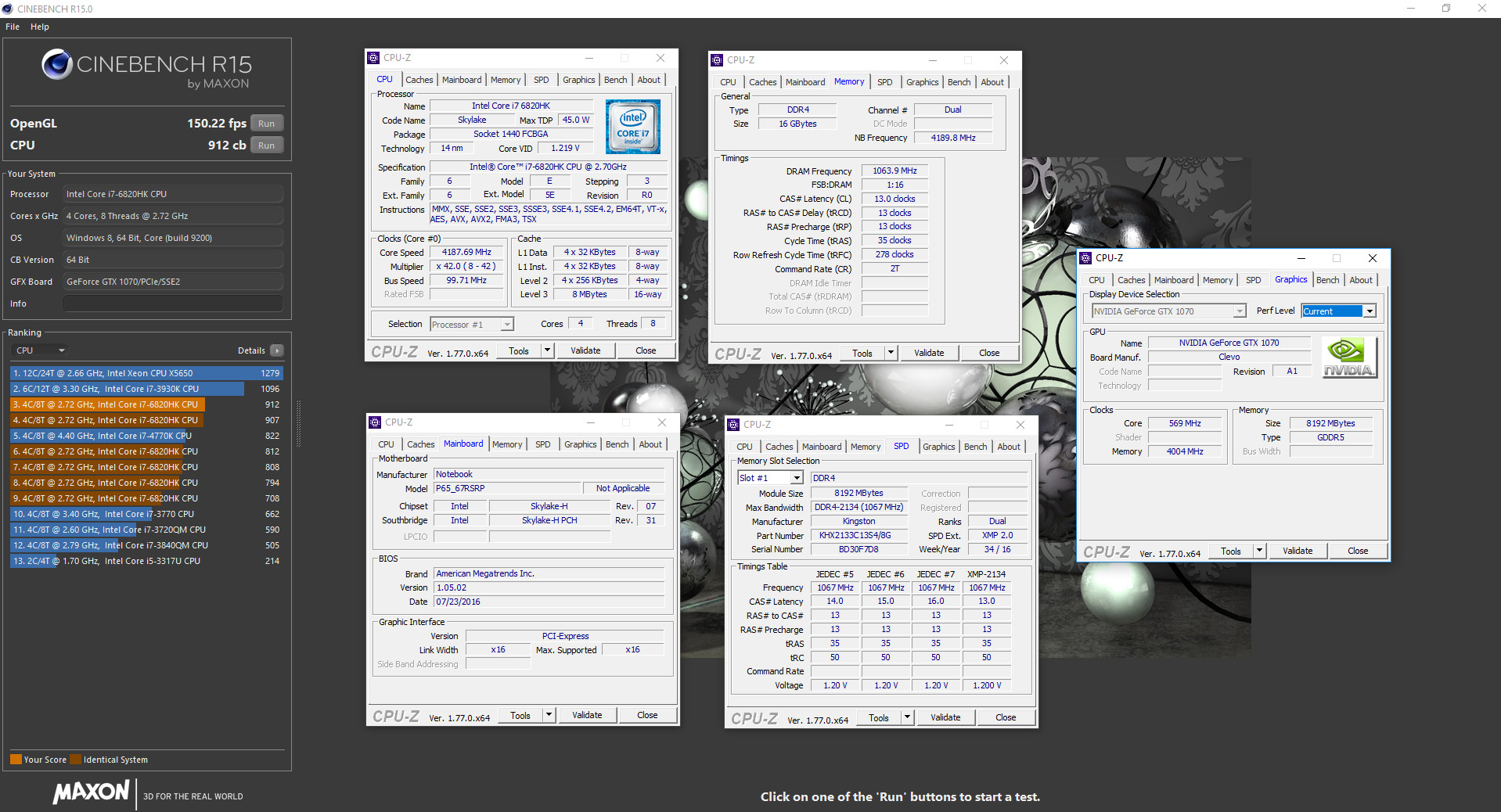This screenshot has height=812, width=1501.
Task: Click the mainboard Model field P65_67RSRP
Action: point(508,488)
